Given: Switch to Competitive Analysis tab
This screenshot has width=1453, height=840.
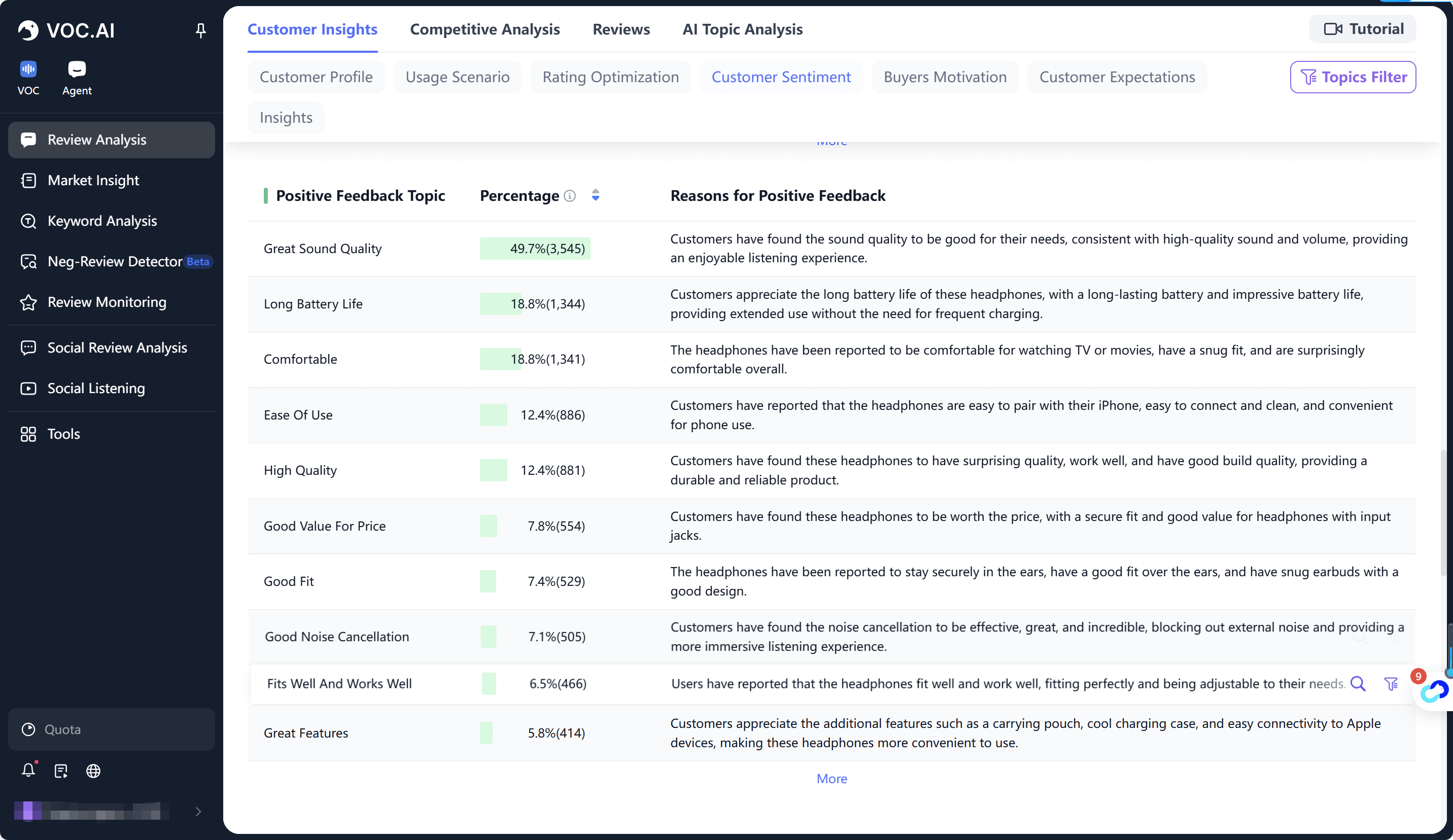Looking at the screenshot, I should [x=485, y=29].
